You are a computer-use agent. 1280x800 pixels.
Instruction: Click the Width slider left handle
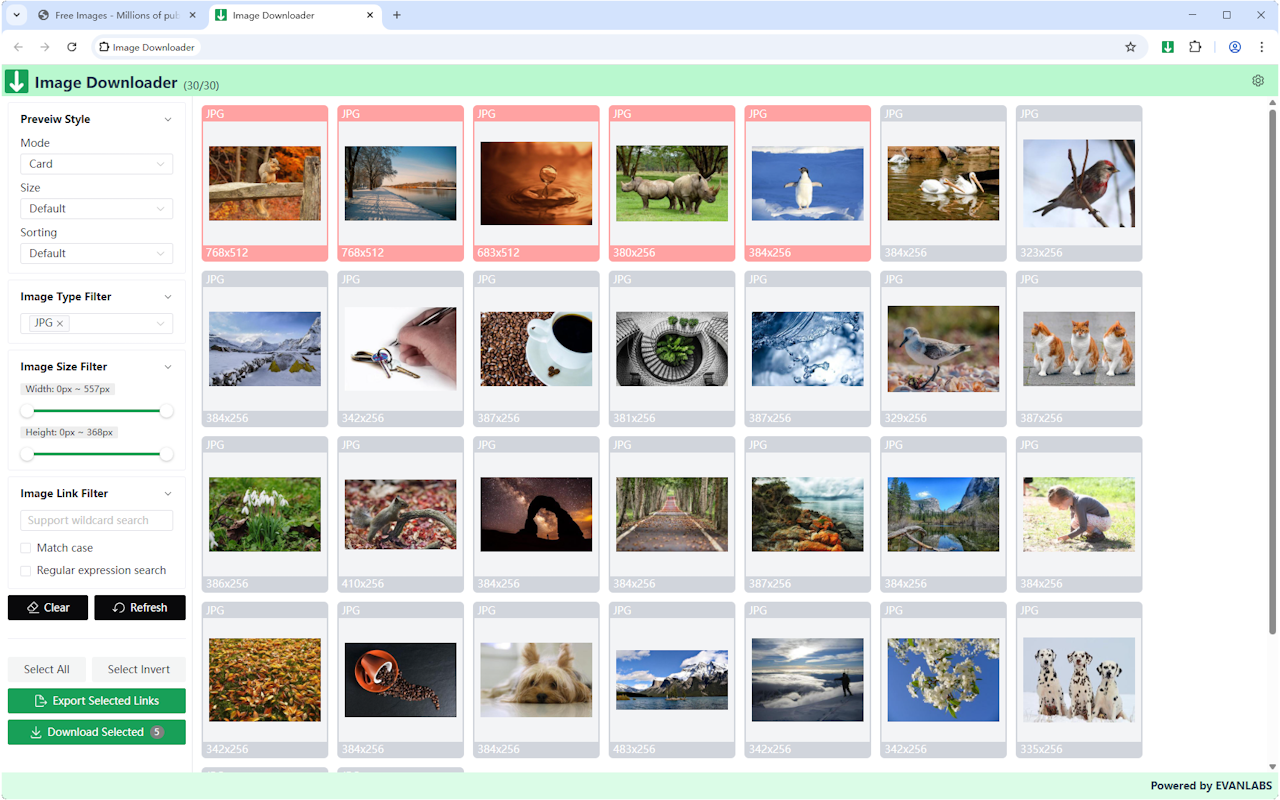(x=27, y=411)
